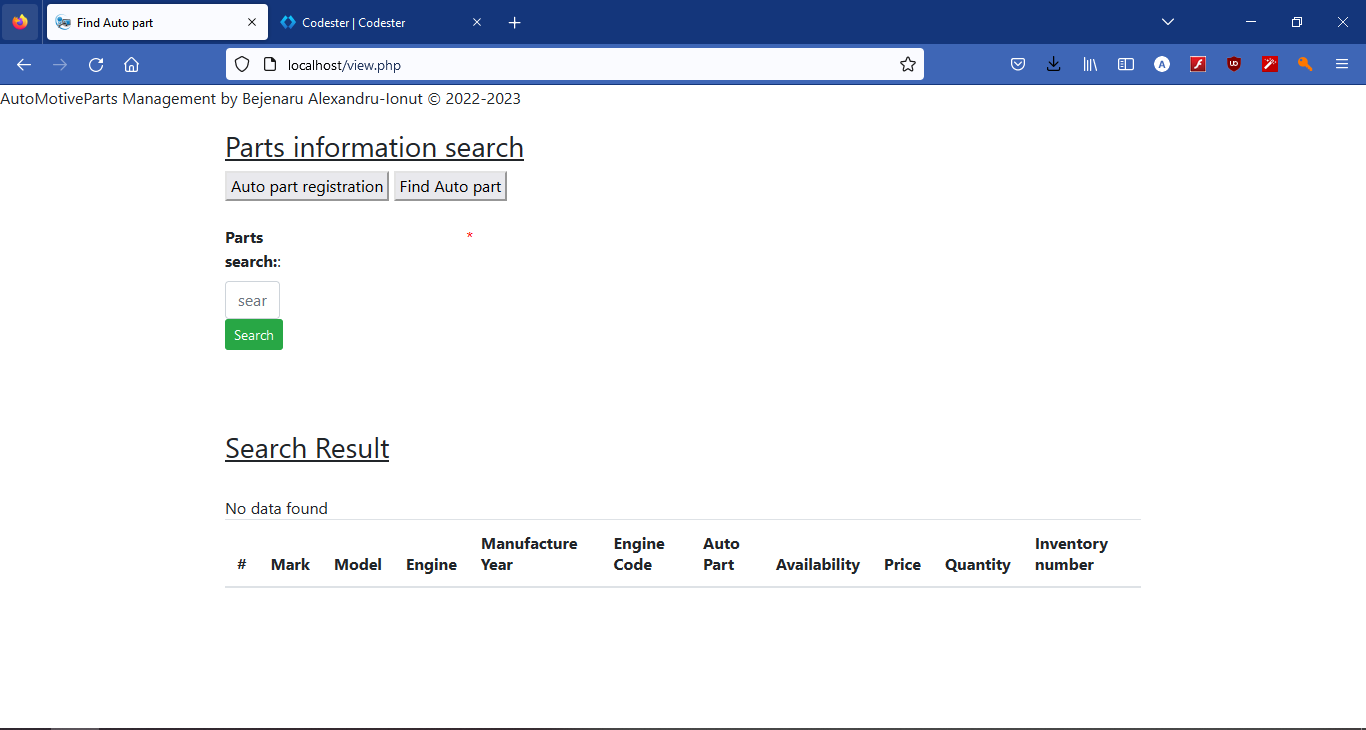Open the Firefox hamburger application menu

tap(1342, 65)
